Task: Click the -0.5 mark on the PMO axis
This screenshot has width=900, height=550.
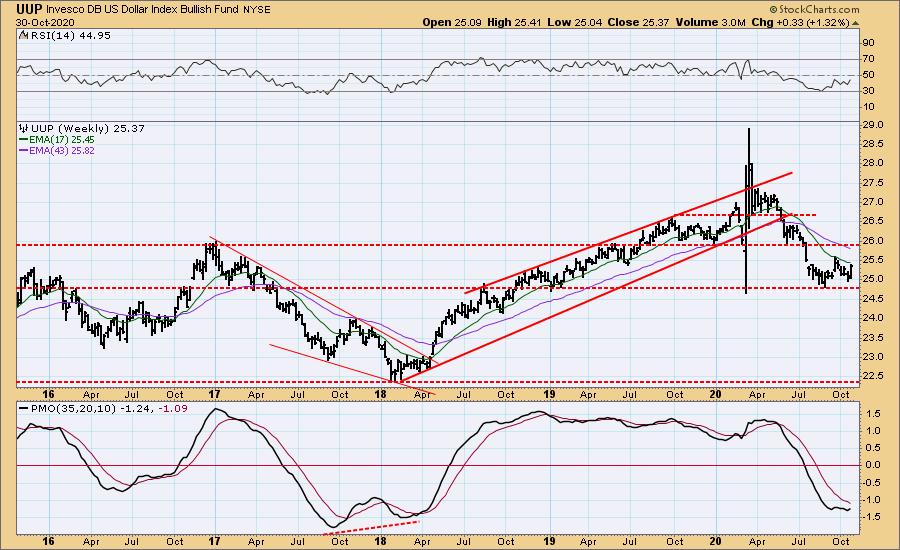Action: tap(871, 482)
